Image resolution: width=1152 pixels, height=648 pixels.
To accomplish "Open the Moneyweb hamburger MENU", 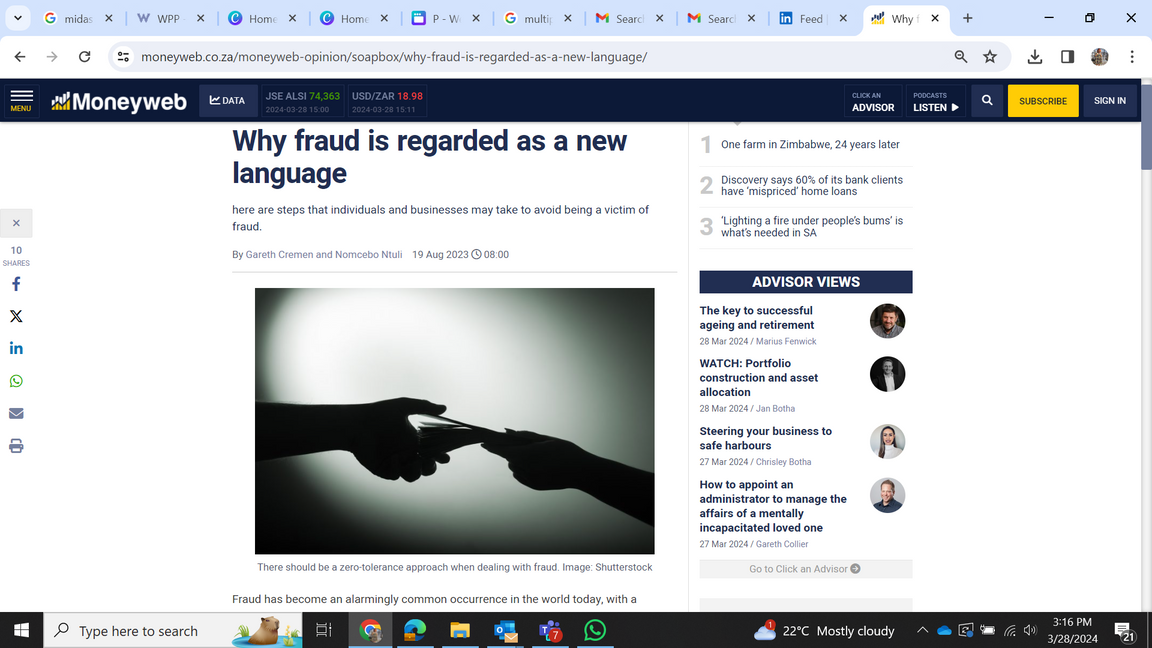I will (21, 101).
